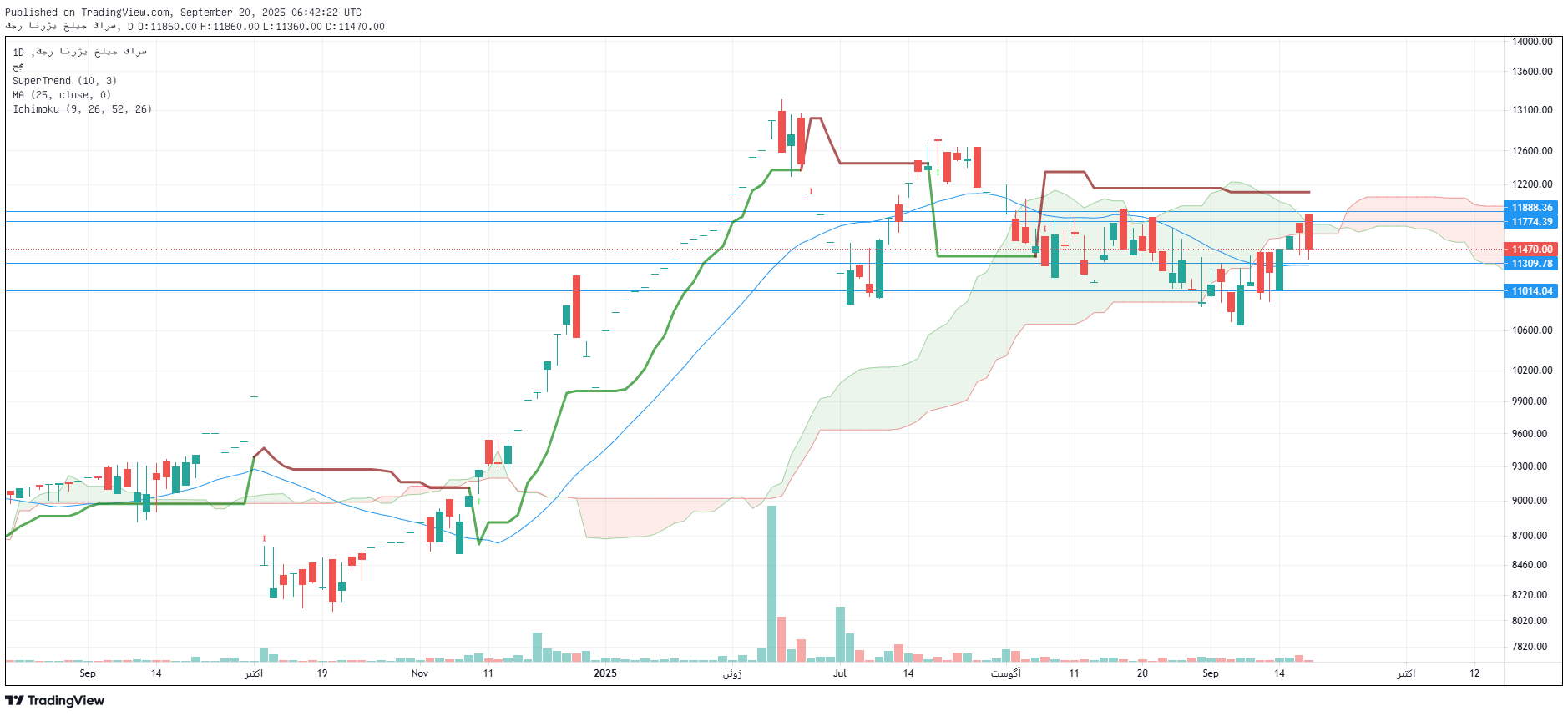Select the 11774.39 price level label
Viewport: 1568px width, 716px height.
(1531, 222)
